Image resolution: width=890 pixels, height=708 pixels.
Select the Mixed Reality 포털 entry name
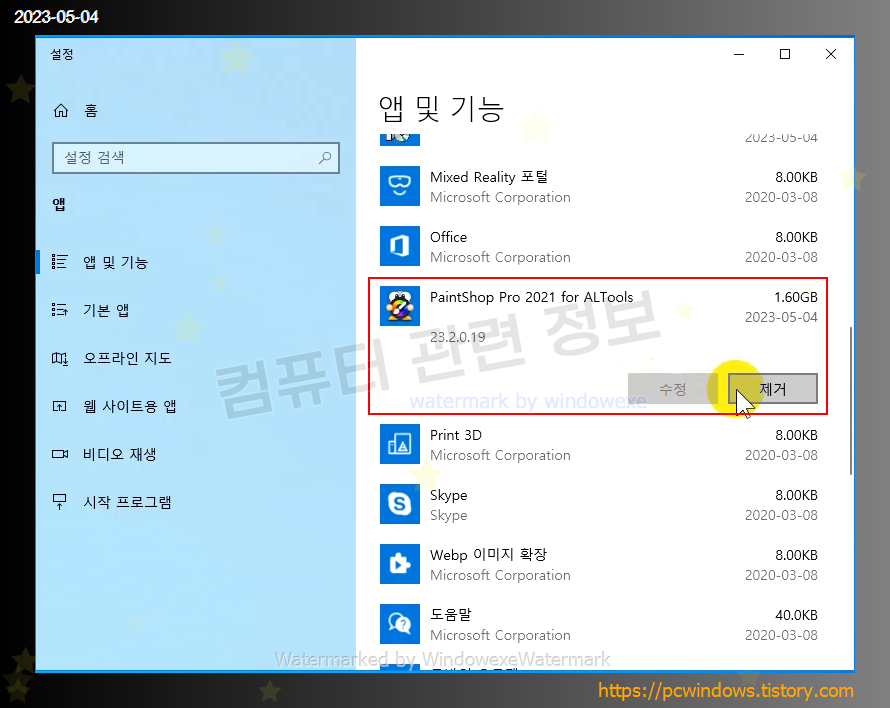click(489, 177)
